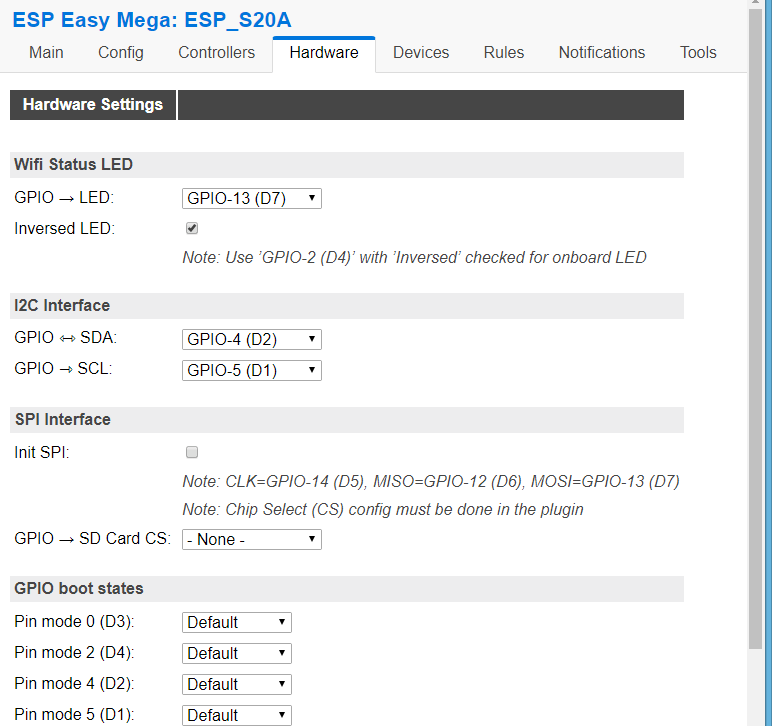Open the SDA pin dropdown showing GPIO-4 (D2)
The height and width of the screenshot is (726, 772).
point(252,340)
